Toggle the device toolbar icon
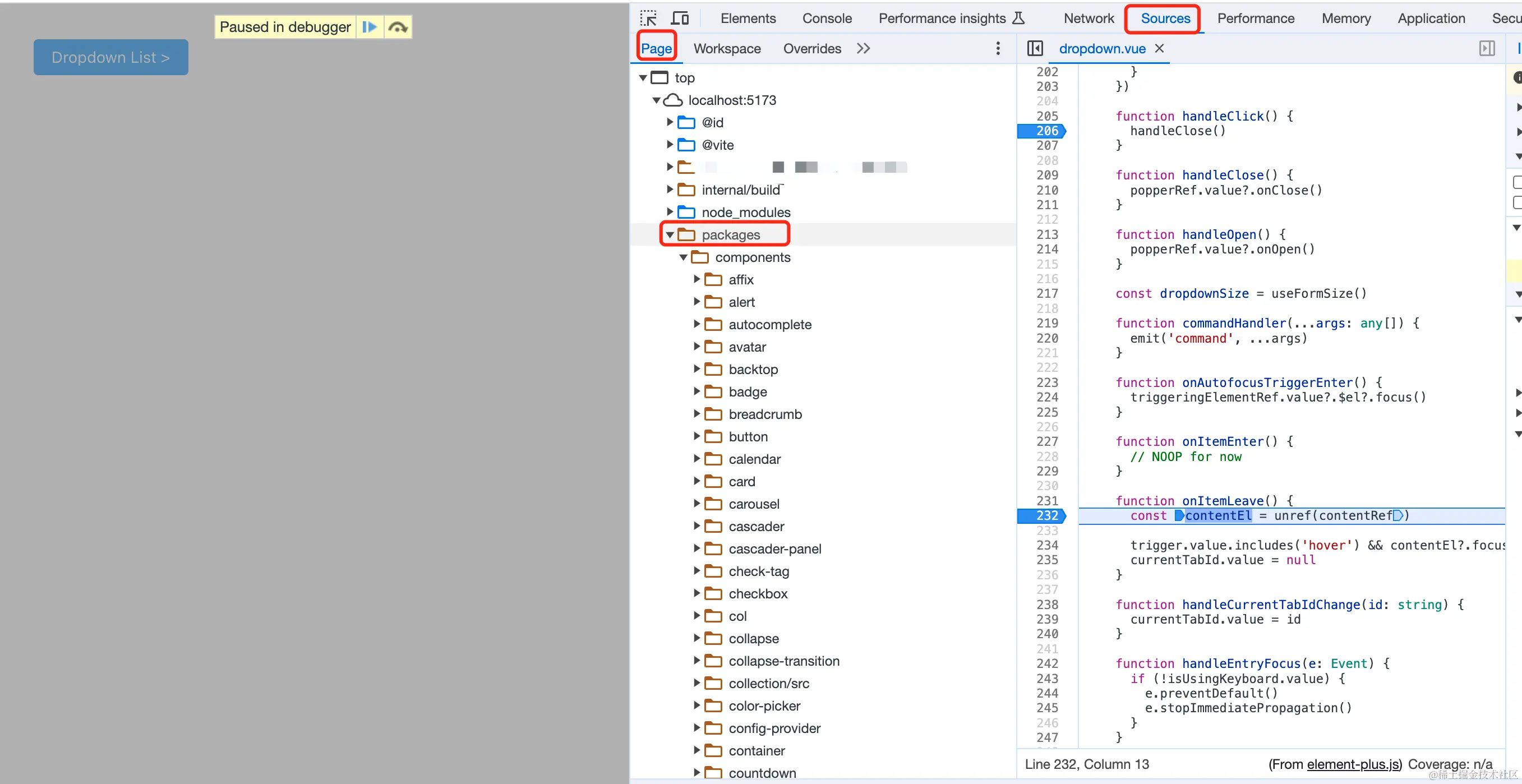1522x784 pixels. 680,19
